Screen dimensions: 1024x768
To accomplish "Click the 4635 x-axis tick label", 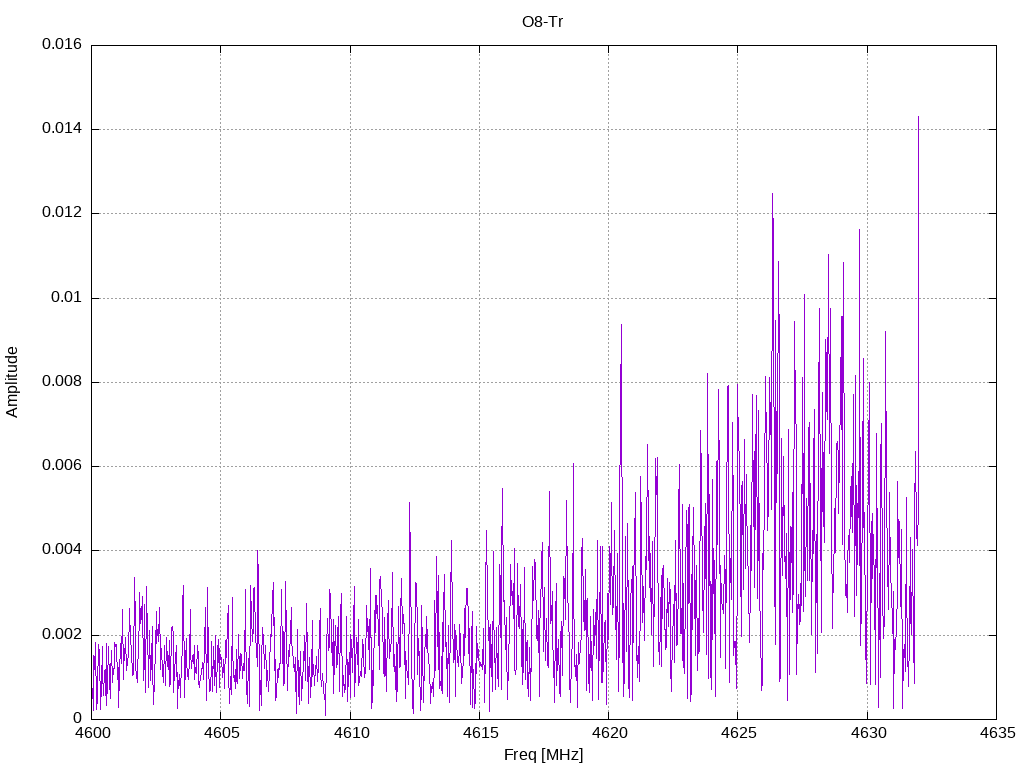I will click(996, 733).
